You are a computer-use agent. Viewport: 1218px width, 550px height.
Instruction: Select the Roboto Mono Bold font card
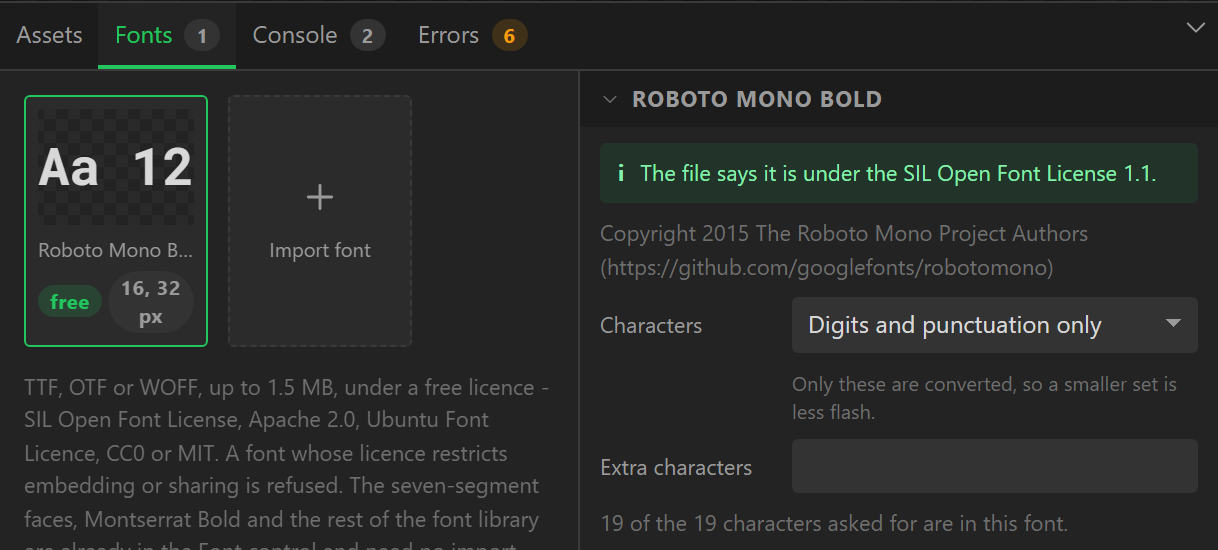pos(116,221)
